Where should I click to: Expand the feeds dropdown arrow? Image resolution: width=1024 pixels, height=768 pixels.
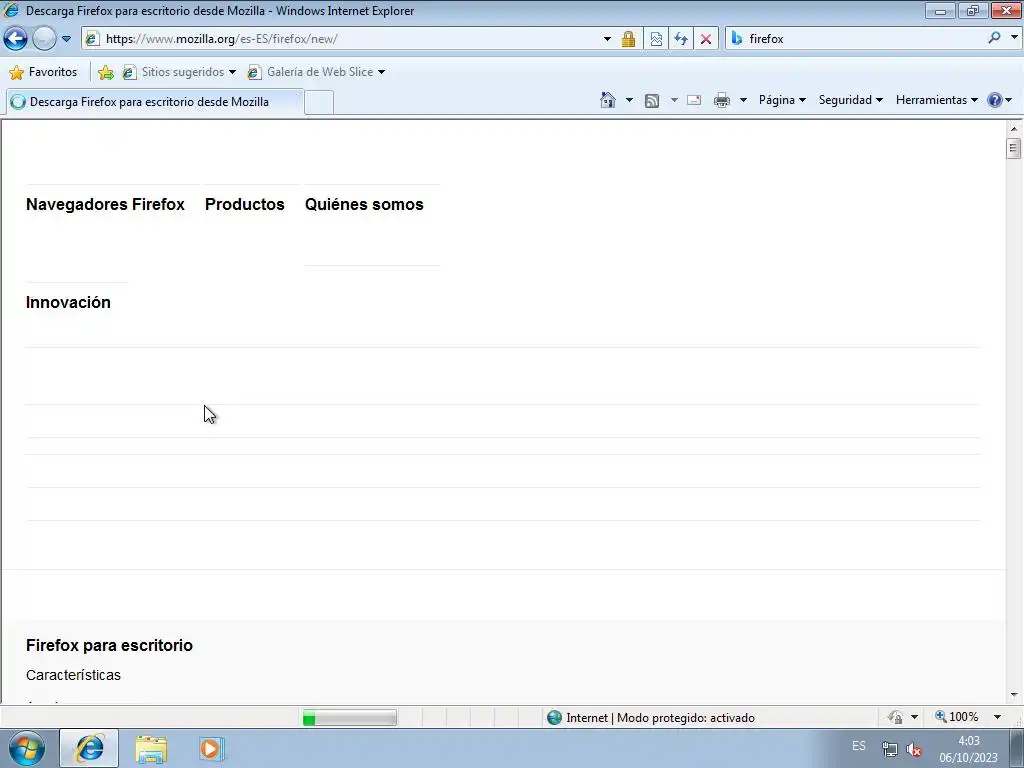tap(674, 100)
